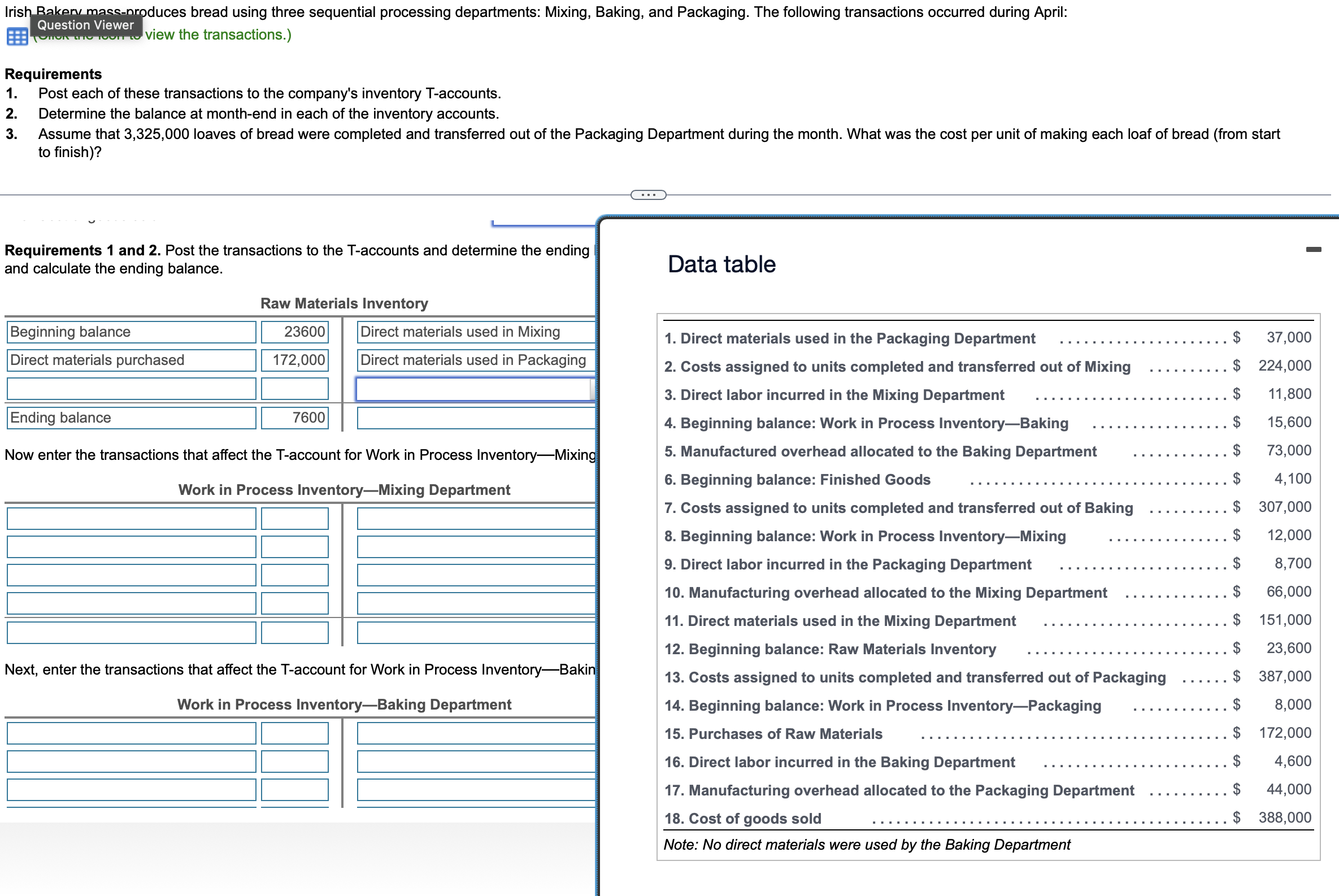Click first Baking Department credit description field
1339x896 pixels.
pyautogui.click(x=475, y=733)
